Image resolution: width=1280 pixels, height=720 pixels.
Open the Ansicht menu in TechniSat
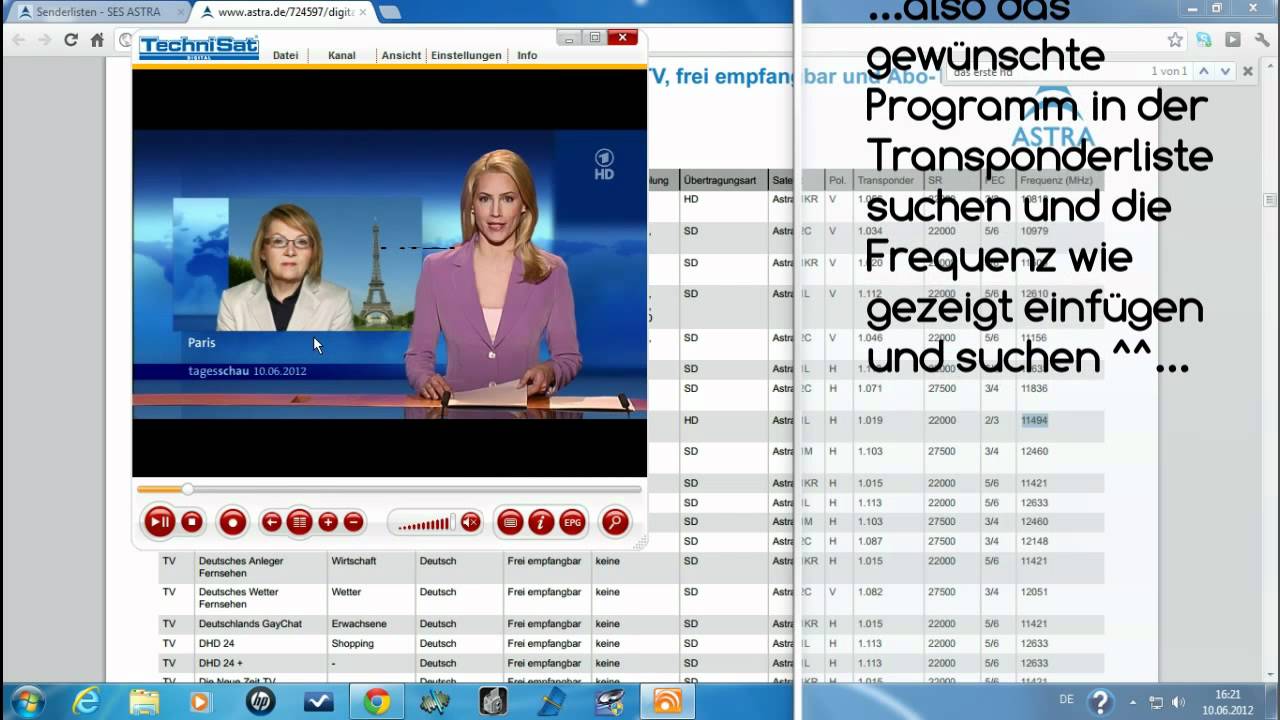pos(401,55)
